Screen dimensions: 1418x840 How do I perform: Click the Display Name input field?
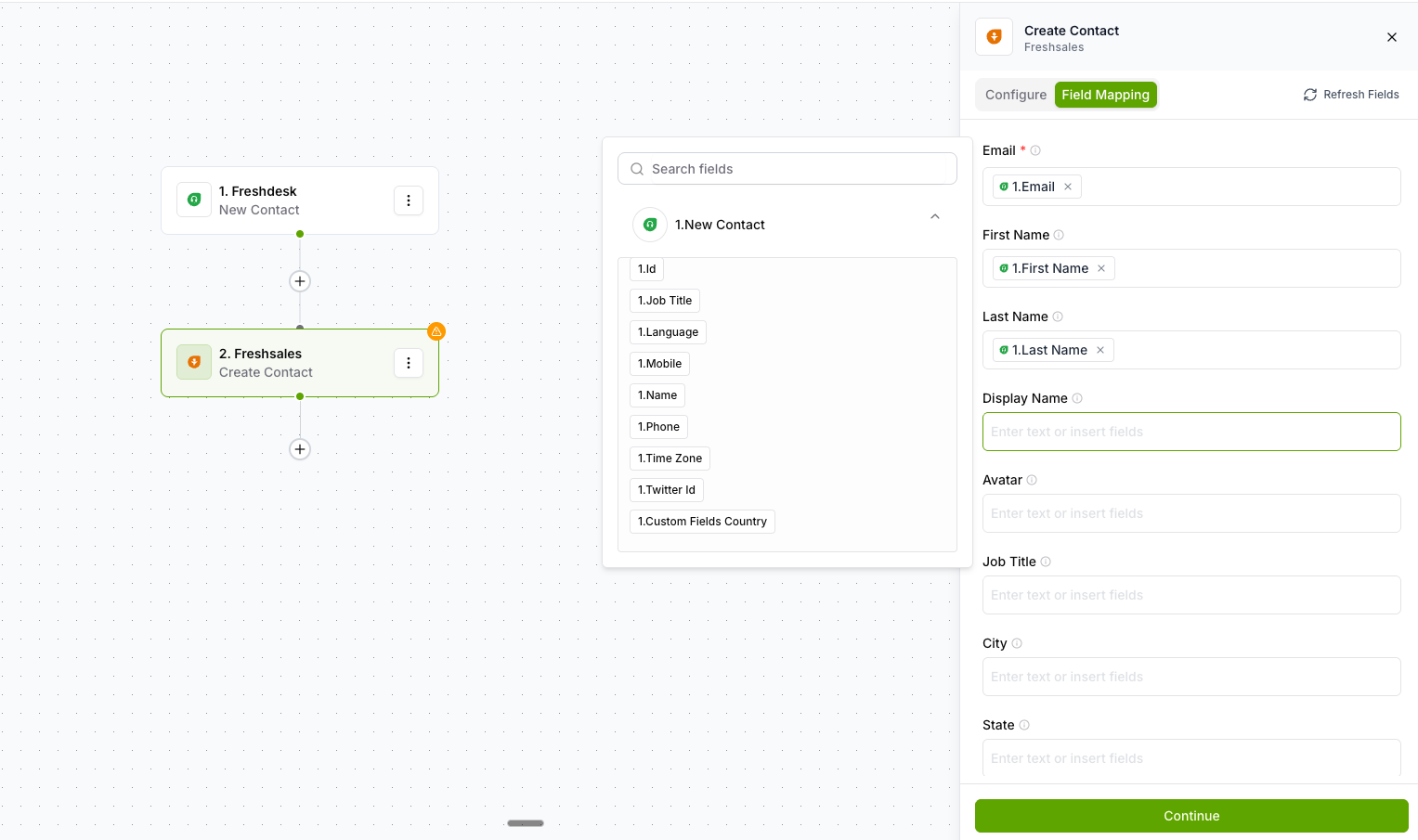pos(1191,432)
